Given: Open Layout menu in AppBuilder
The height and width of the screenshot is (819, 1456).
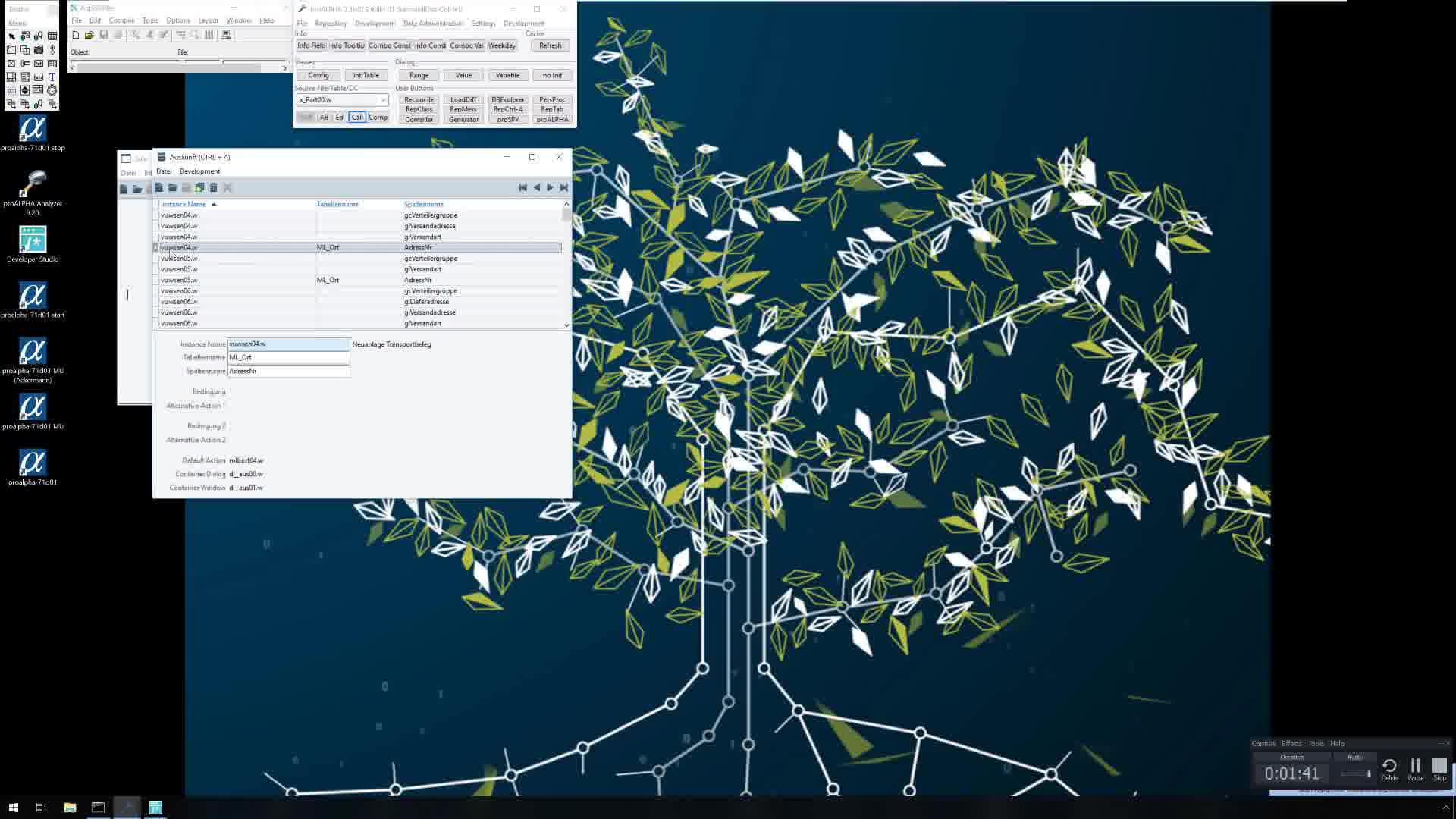Looking at the screenshot, I should (x=208, y=20).
